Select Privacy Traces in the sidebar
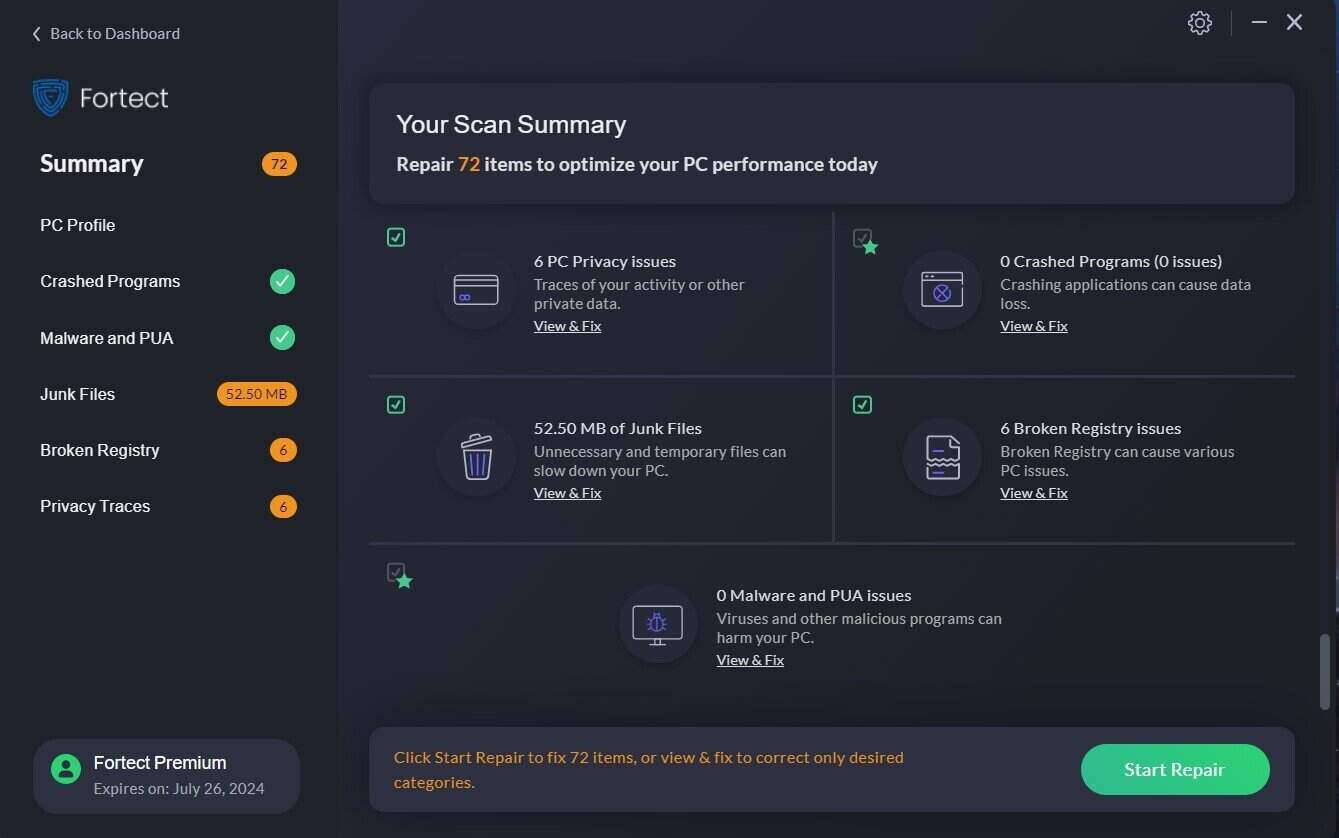Screen dimensions: 1339x838 click(x=94, y=506)
